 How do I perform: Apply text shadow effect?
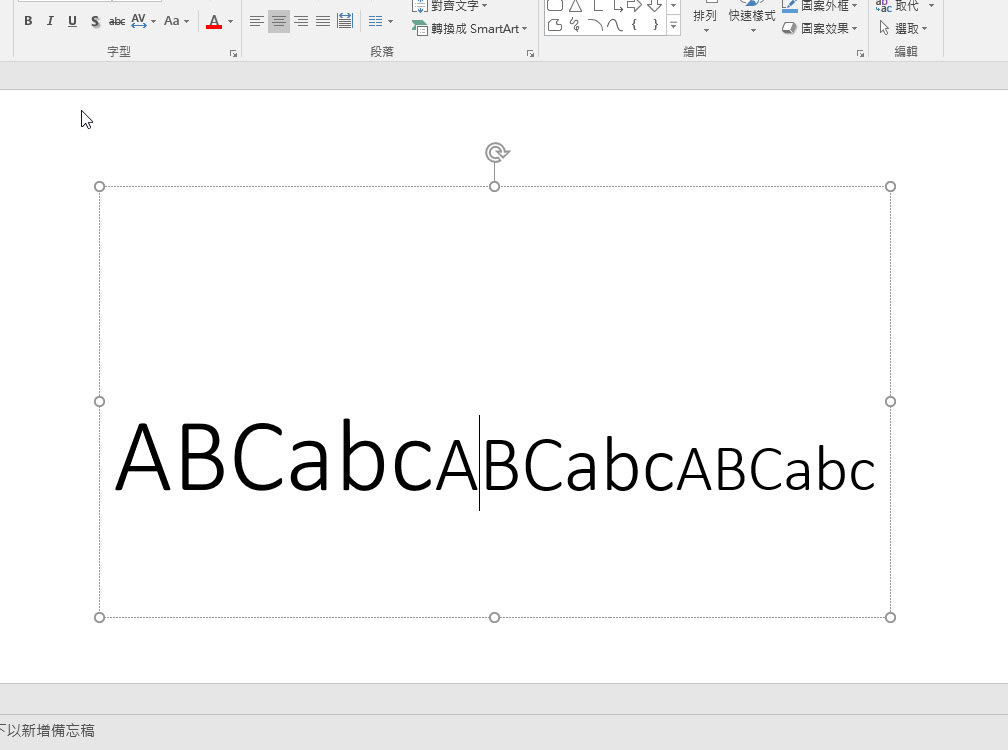pyautogui.click(x=95, y=21)
